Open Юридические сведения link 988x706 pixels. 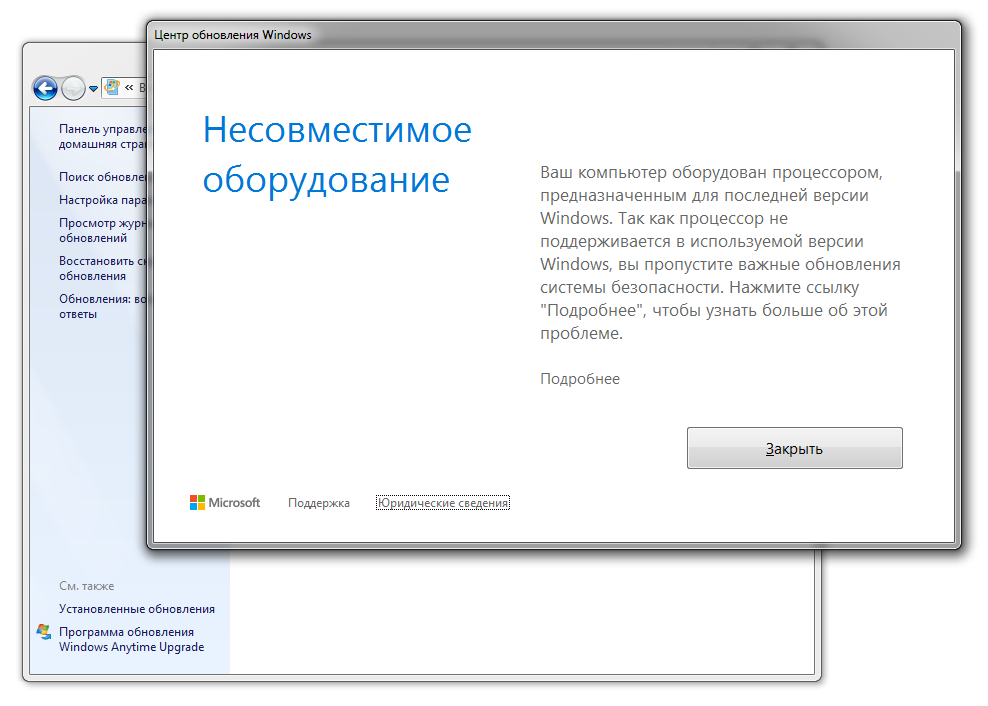tap(442, 502)
